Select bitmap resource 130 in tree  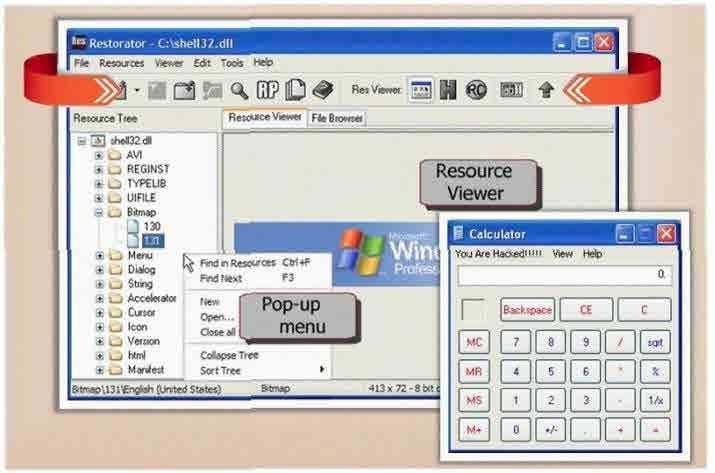click(152, 227)
